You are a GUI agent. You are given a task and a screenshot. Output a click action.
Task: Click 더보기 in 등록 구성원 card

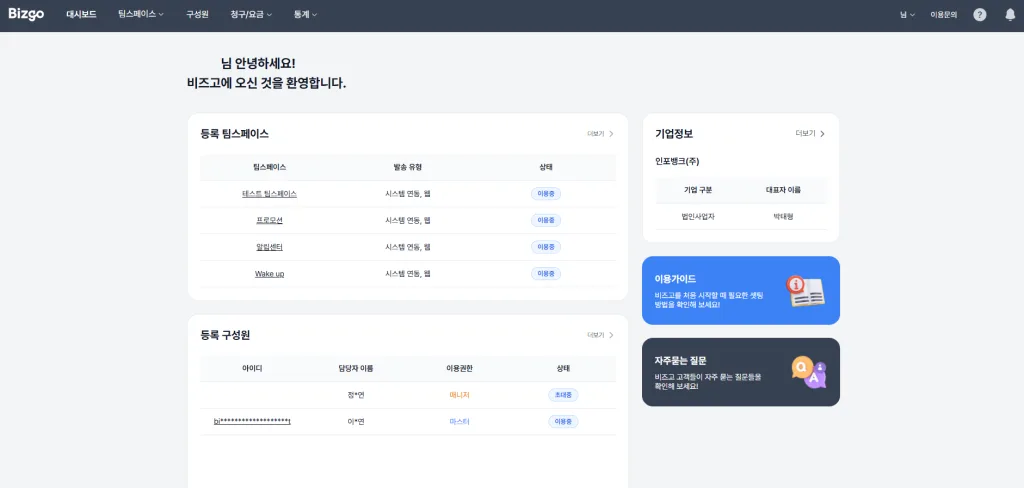600,335
